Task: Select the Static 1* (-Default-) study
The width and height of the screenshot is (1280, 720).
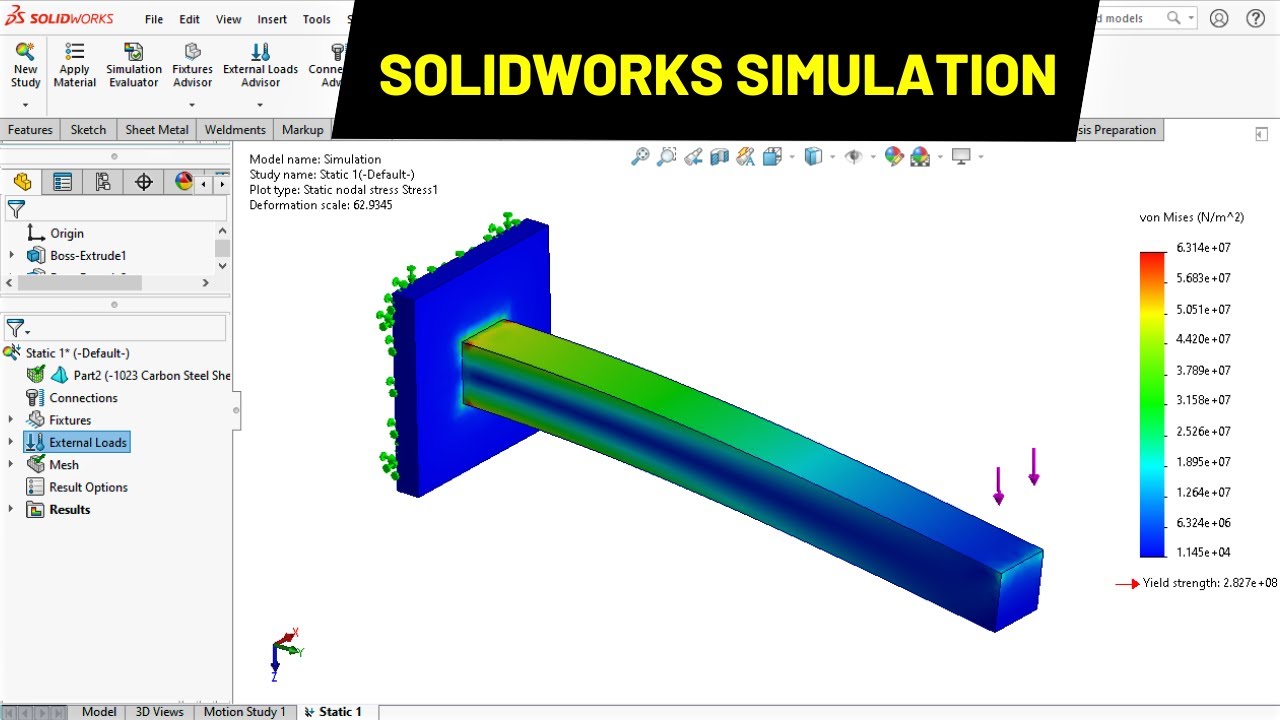Action: click(x=77, y=353)
